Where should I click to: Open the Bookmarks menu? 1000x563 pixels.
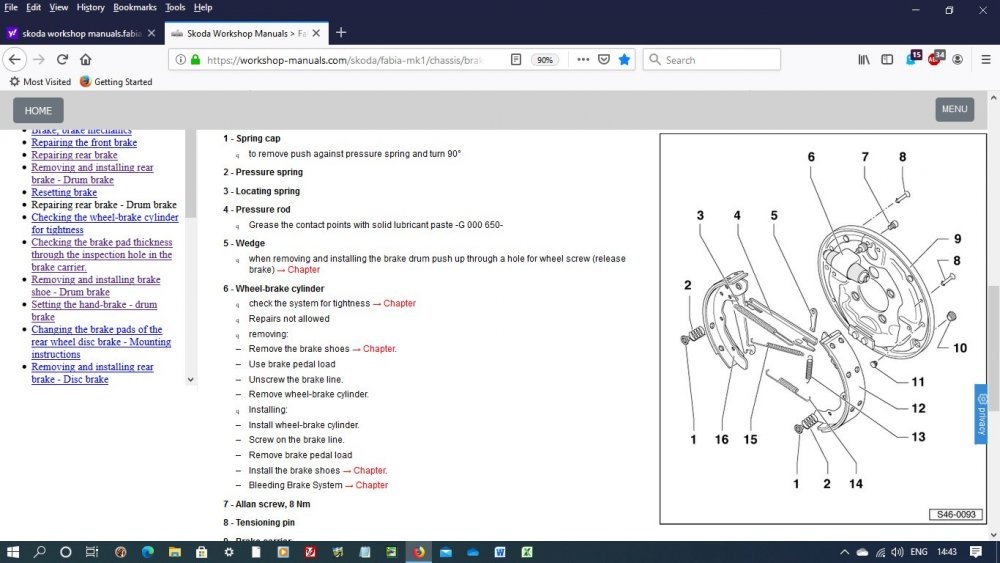[x=135, y=8]
